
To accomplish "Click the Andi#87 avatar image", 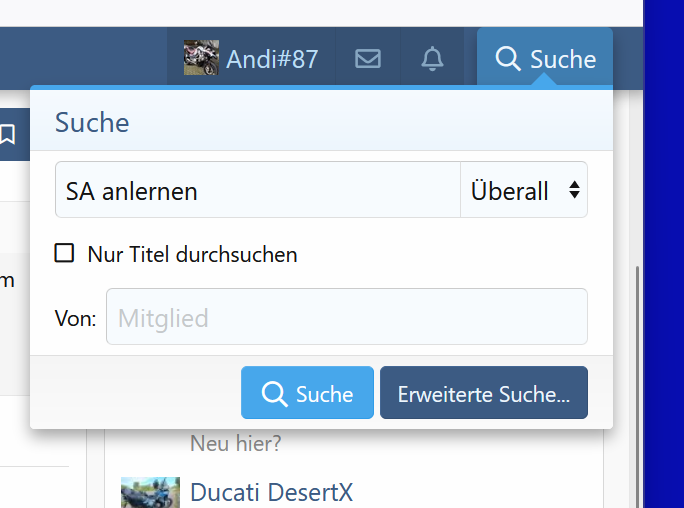I will tap(201, 58).
